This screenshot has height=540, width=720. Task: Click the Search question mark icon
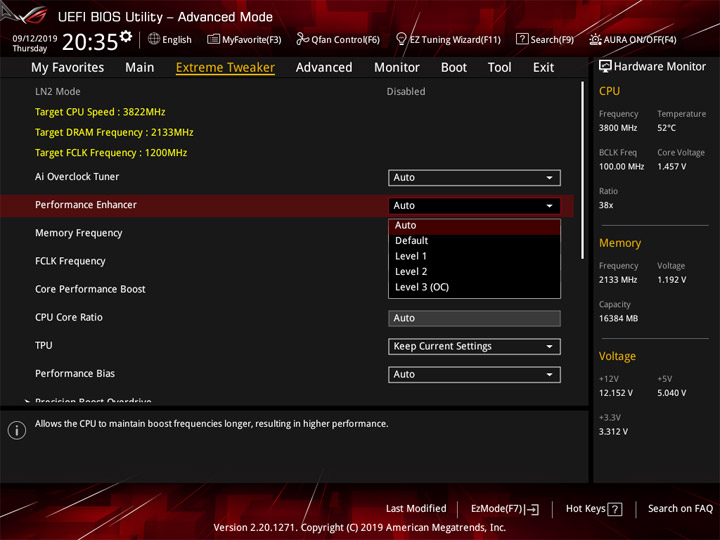[x=522, y=39]
